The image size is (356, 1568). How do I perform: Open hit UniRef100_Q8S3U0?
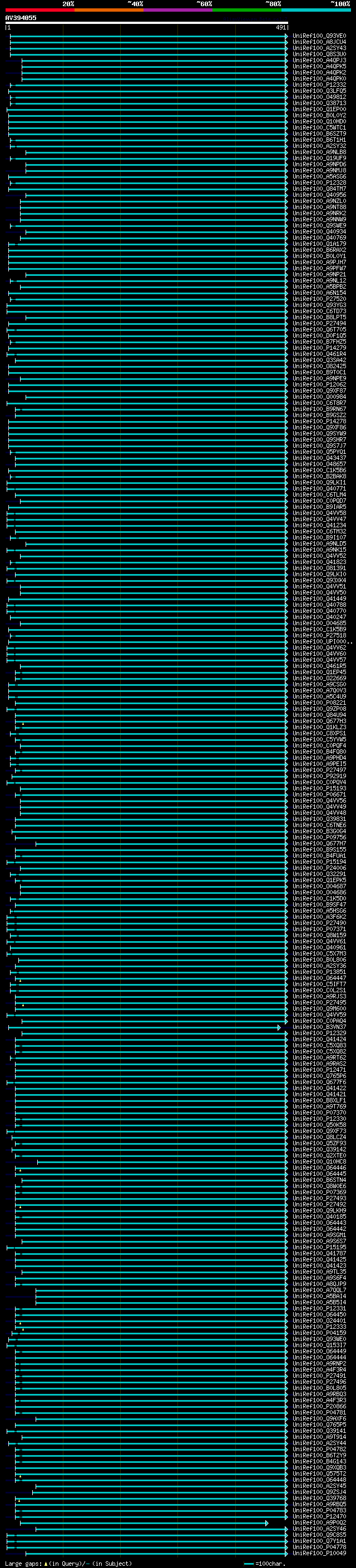click(x=319, y=54)
